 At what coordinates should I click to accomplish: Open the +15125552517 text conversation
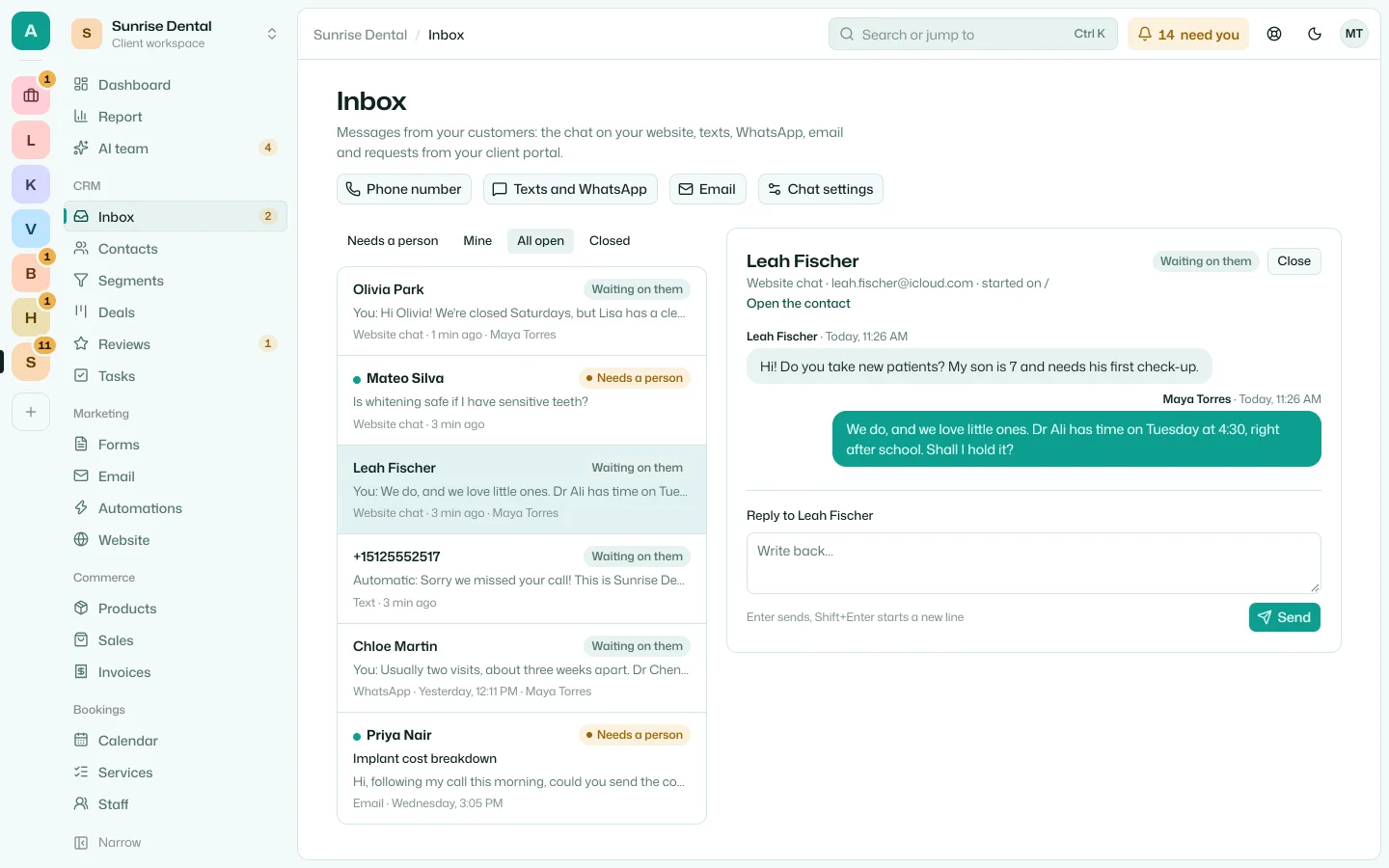point(522,579)
